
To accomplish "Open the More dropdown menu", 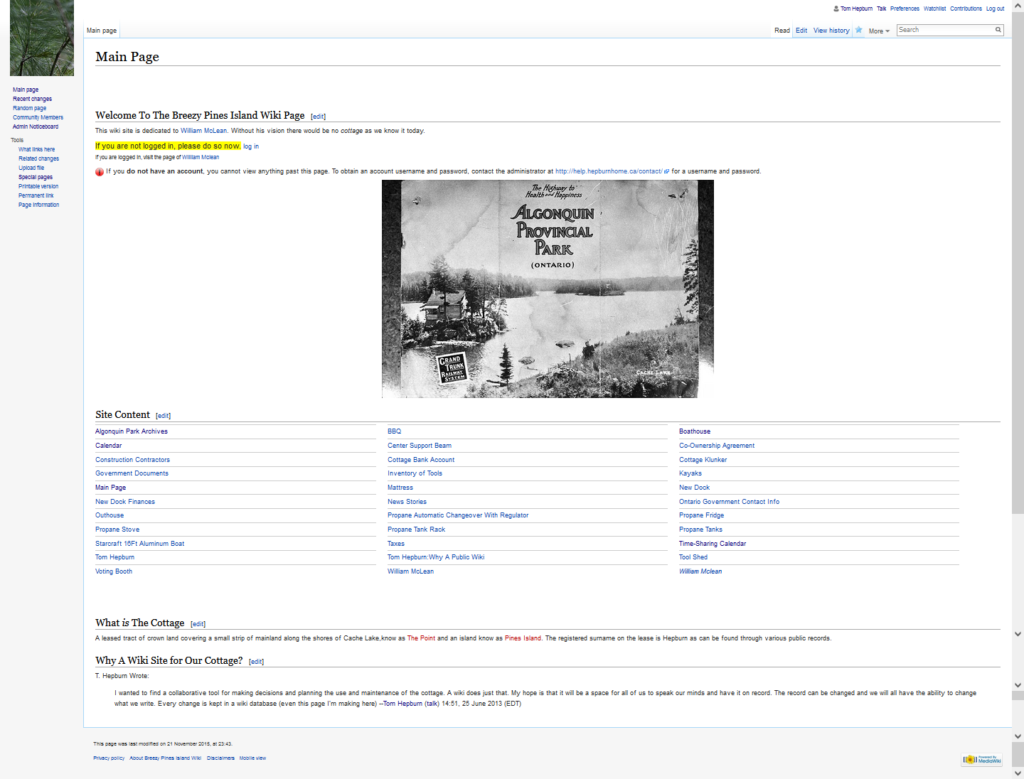I will click(878, 31).
